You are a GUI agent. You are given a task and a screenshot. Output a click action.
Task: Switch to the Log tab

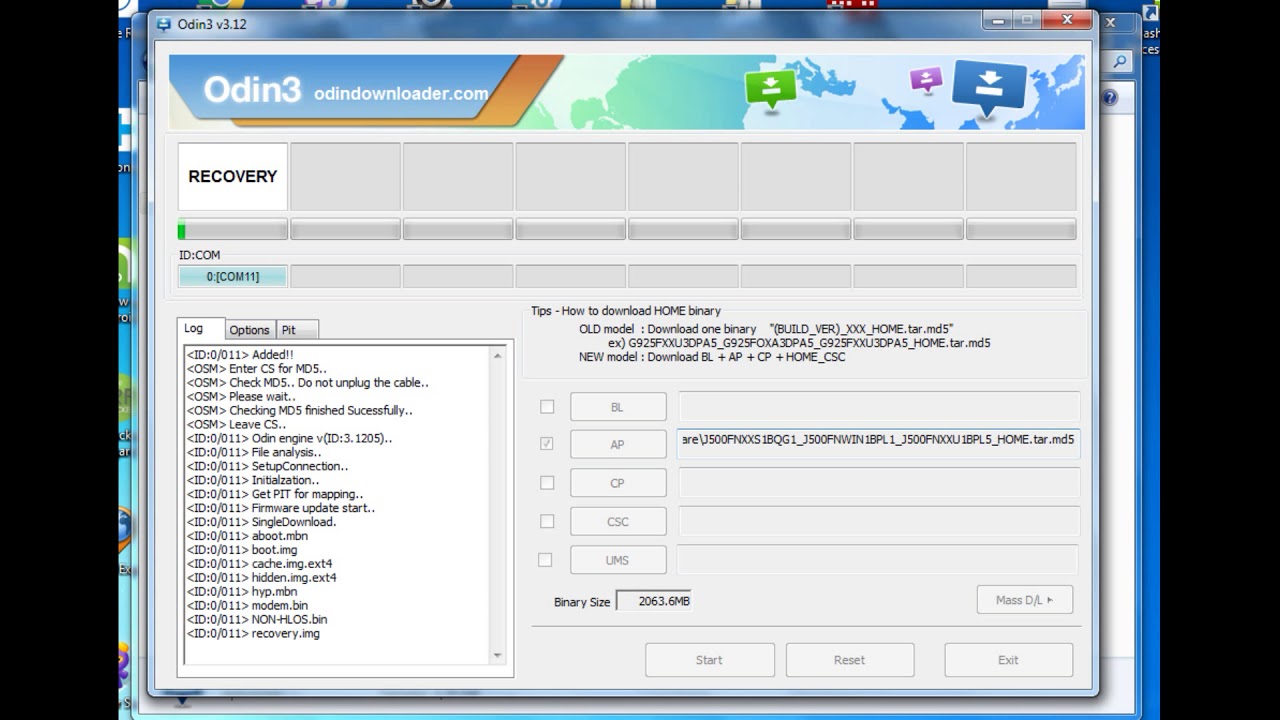point(200,329)
